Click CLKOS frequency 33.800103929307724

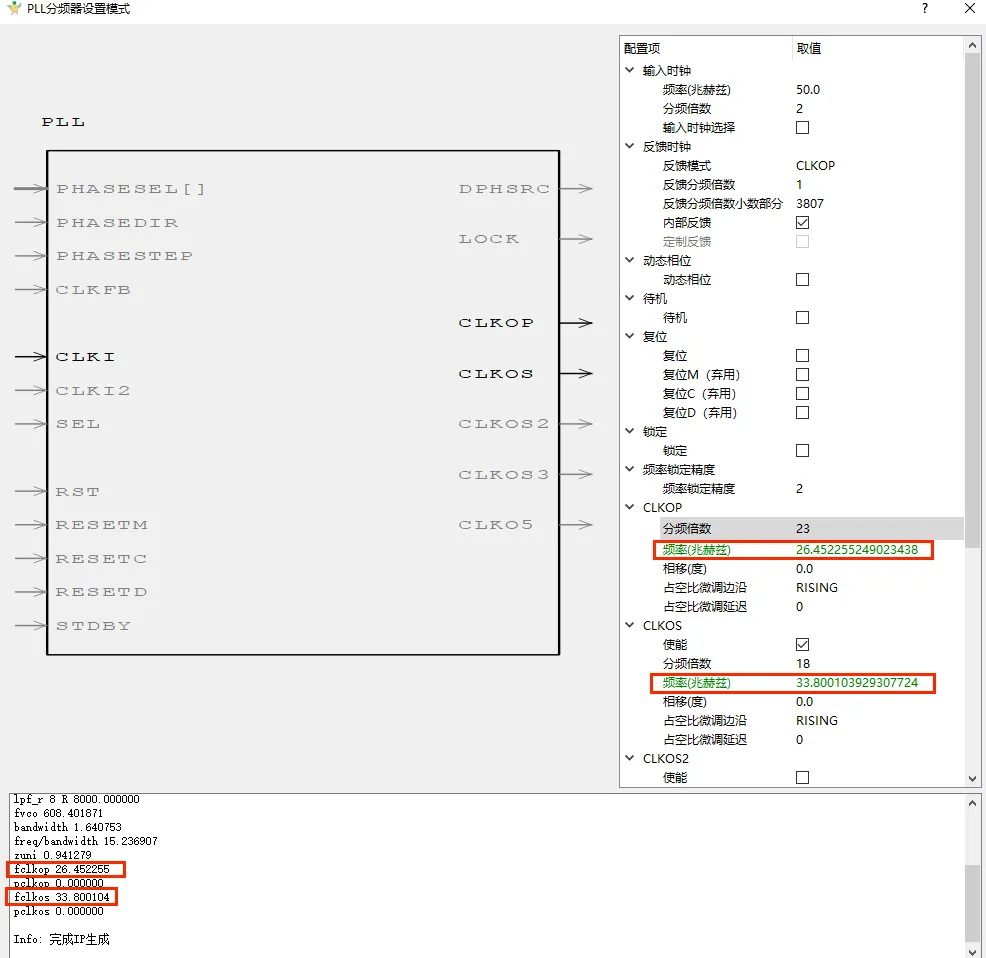tap(856, 682)
